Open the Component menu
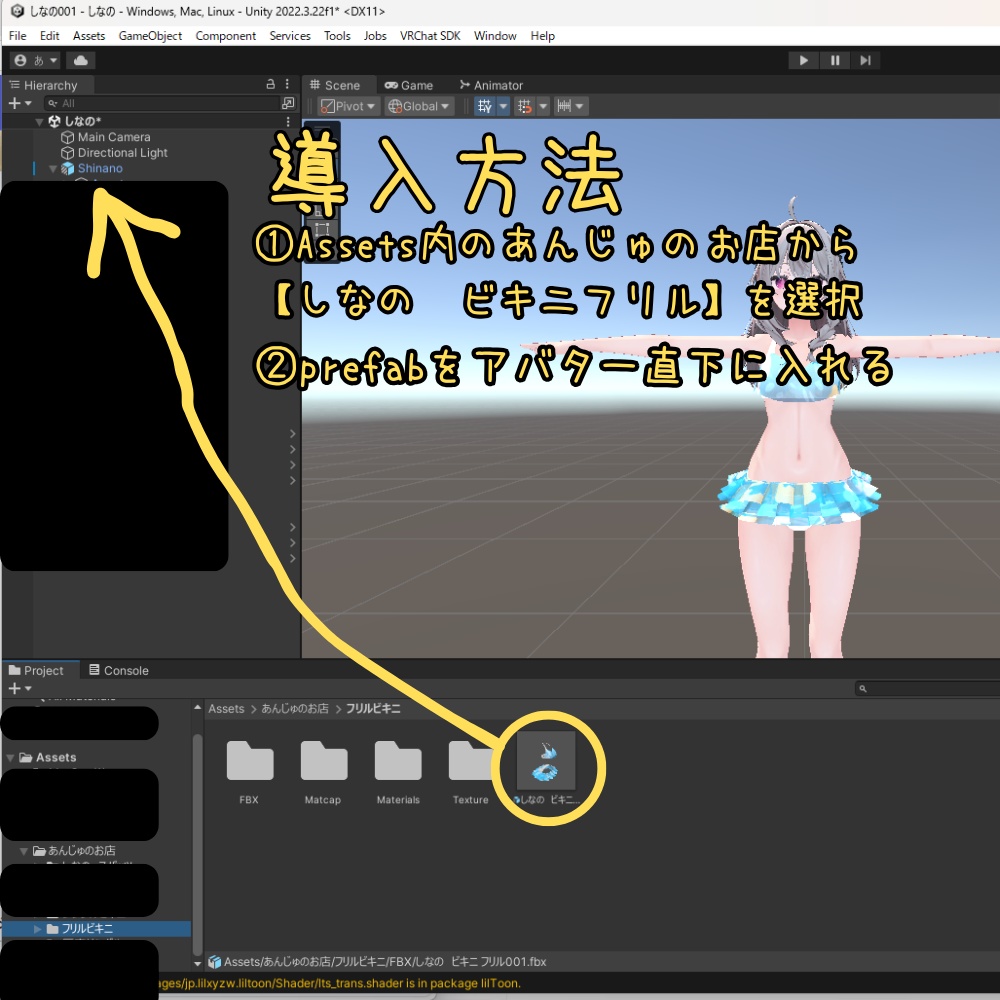Viewport: 1000px width, 1000px height. [226, 36]
